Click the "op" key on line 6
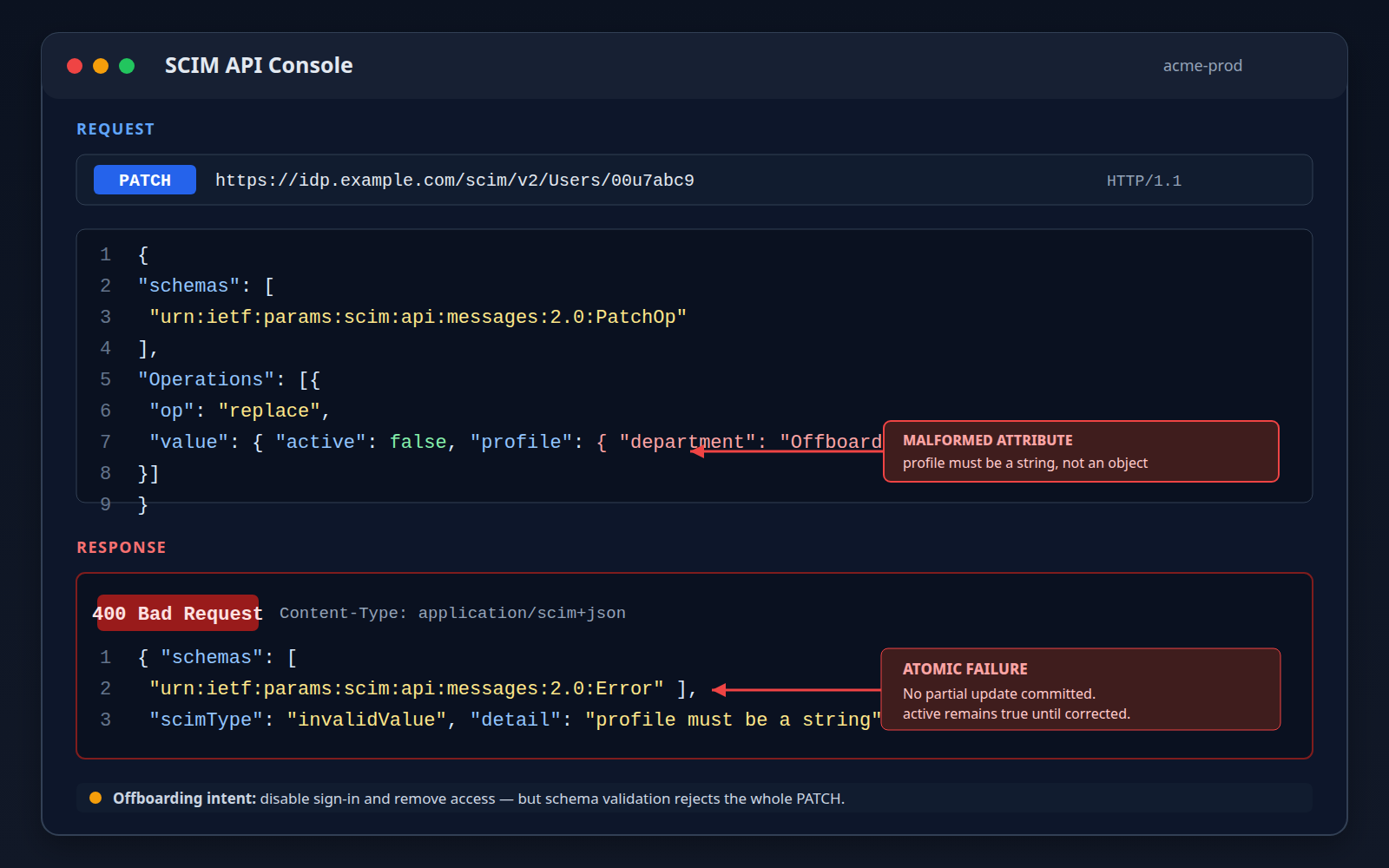 tap(172, 411)
